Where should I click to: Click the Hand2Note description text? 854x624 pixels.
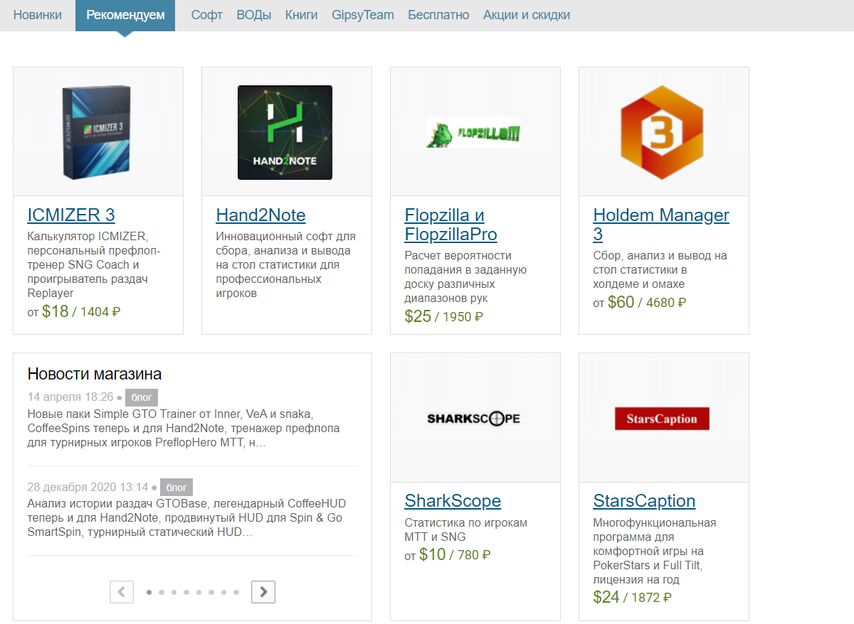[x=285, y=265]
